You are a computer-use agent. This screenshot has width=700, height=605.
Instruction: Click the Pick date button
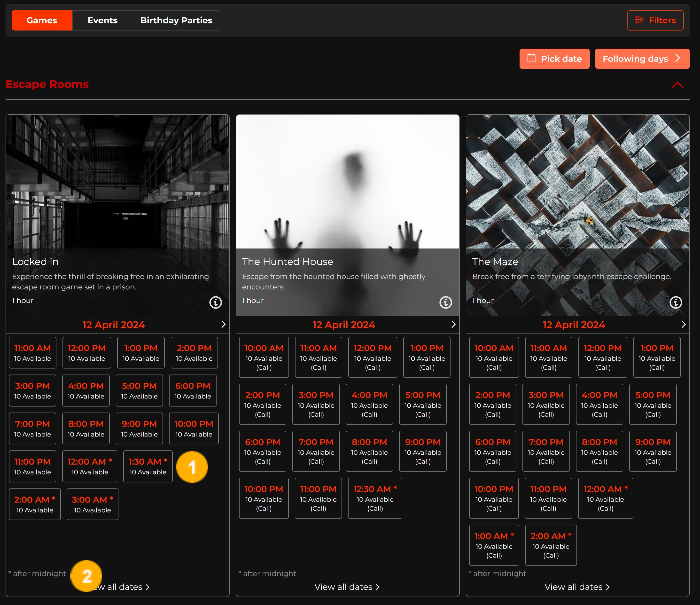click(554, 59)
